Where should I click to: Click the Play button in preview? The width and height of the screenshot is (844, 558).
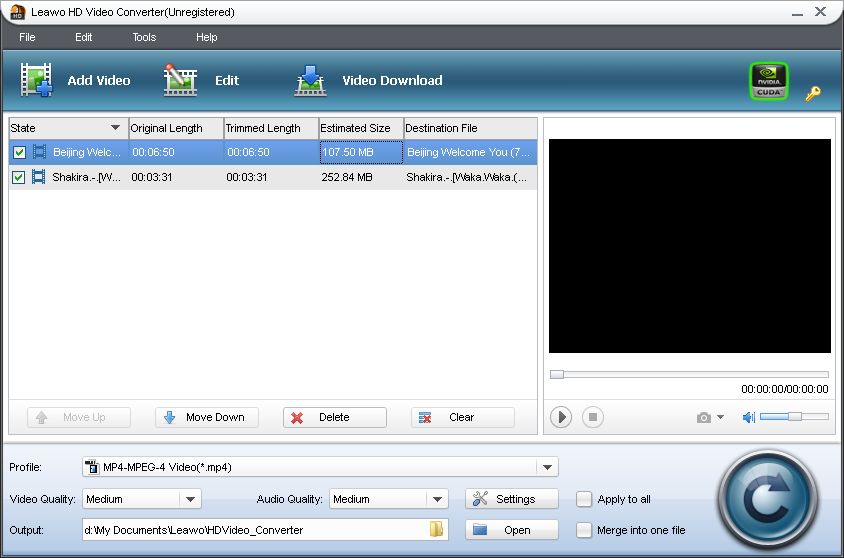pos(560,417)
